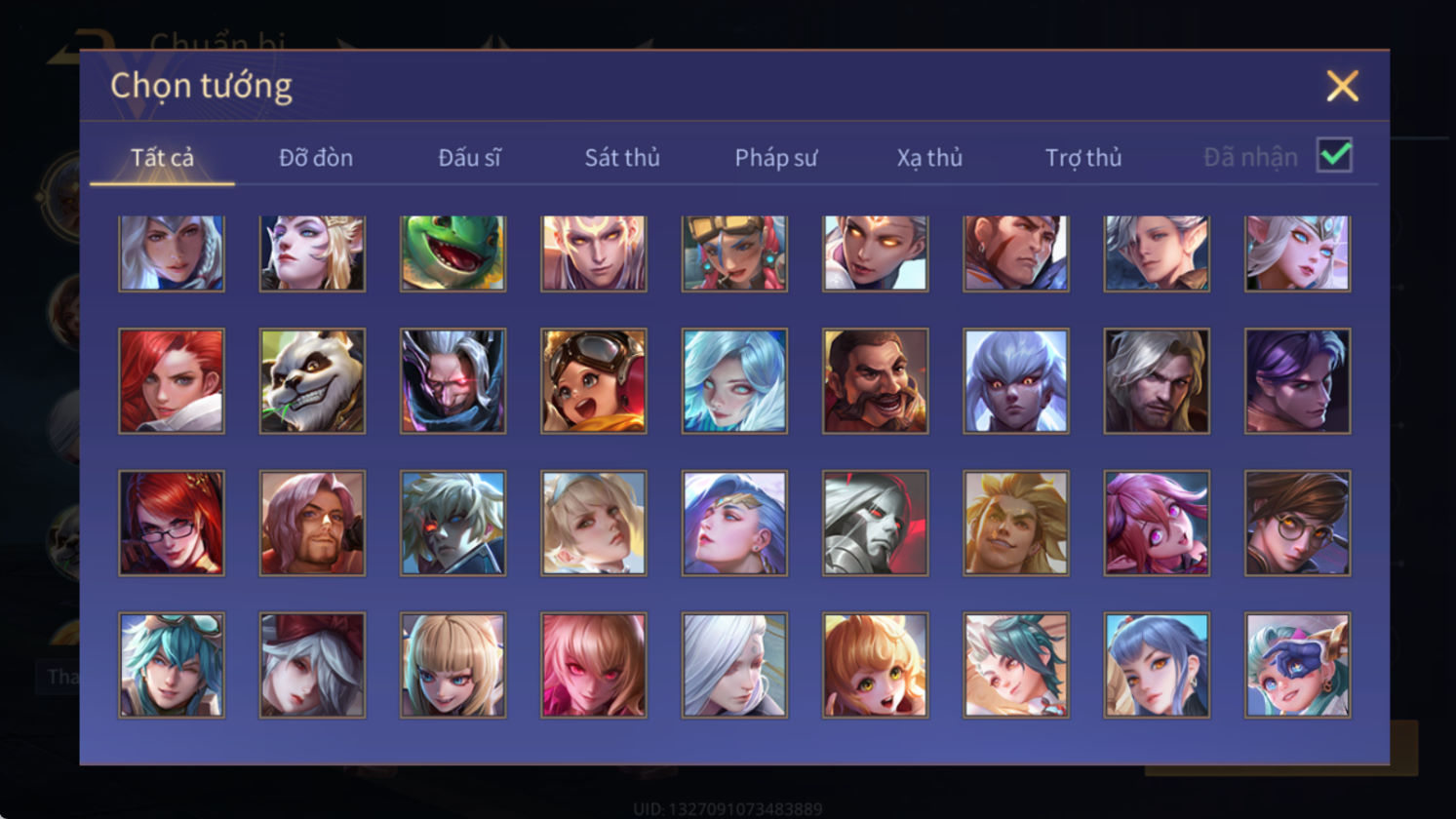
Task: Open the Đấu sĩ tab
Action: coord(469,157)
